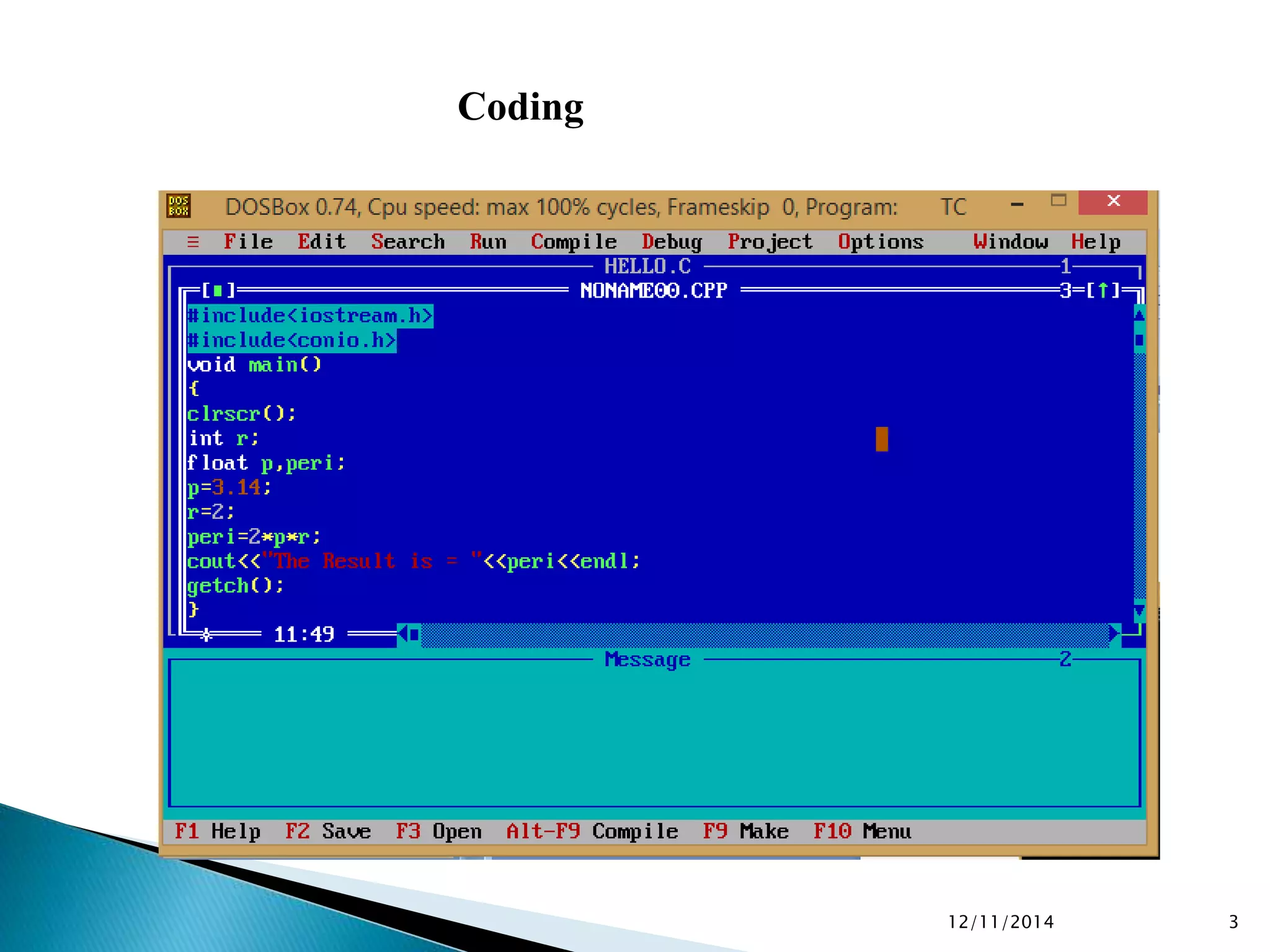Image resolution: width=1270 pixels, height=952 pixels.
Task: Click the cout "The Result is" line
Action: click(414, 561)
